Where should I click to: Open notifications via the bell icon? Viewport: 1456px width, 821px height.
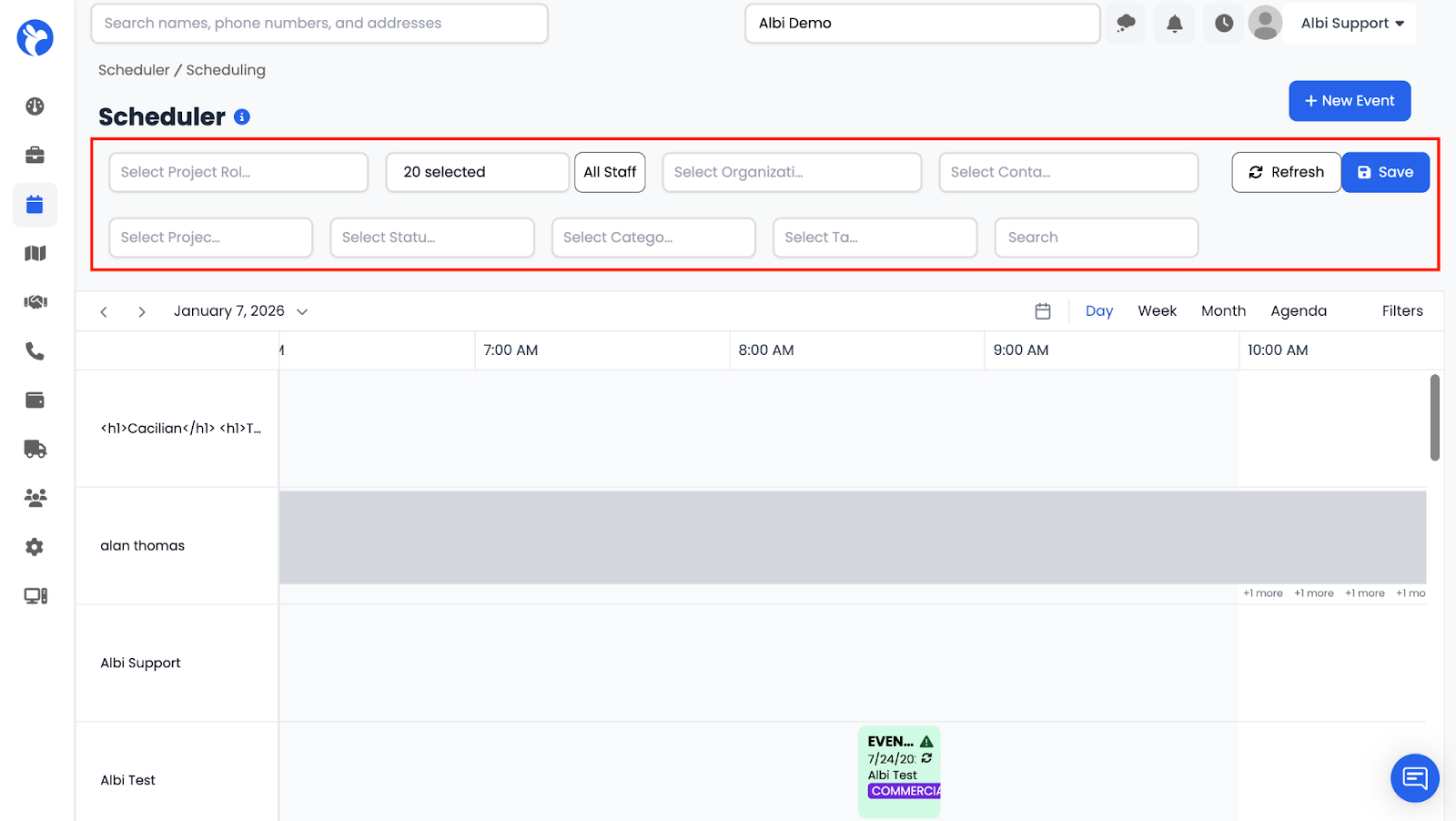coord(1174,24)
